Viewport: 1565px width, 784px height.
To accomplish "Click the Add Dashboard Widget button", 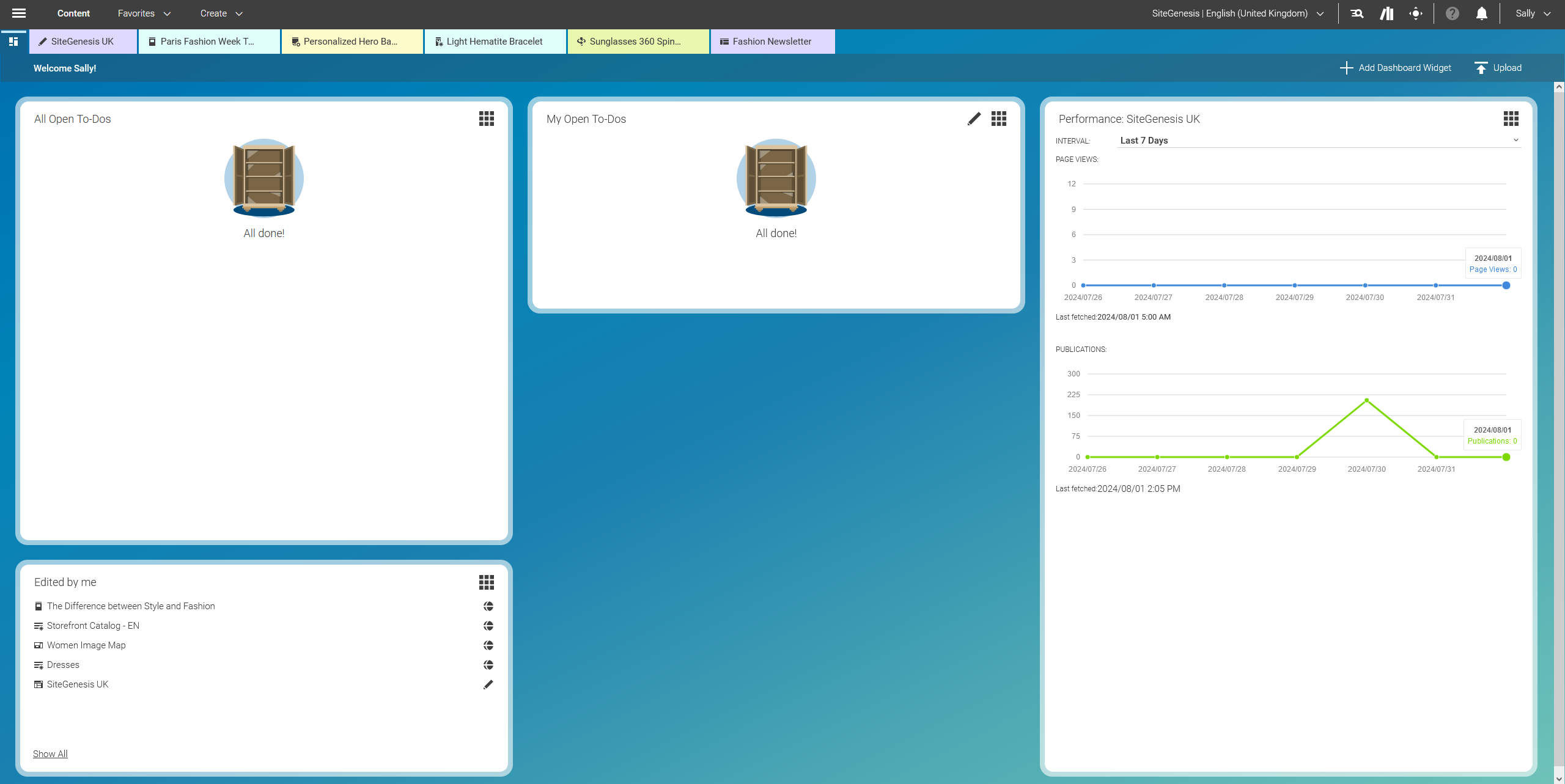I will 1396,68.
